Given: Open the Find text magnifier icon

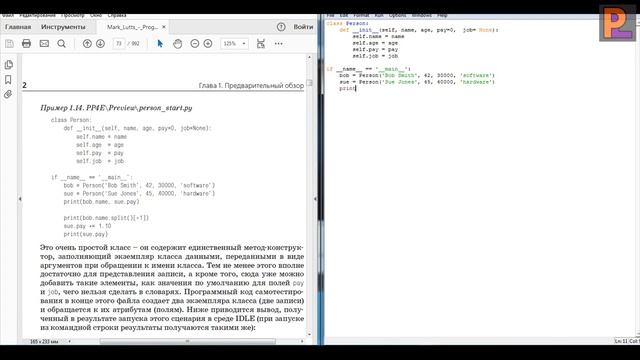Looking at the screenshot, I should 61,43.
